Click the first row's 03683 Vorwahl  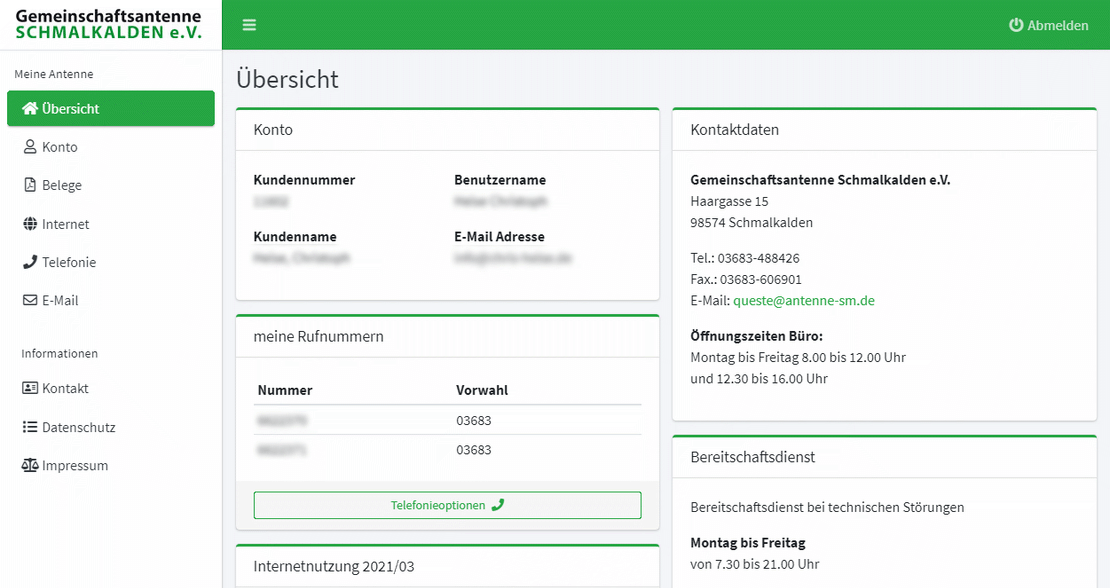[x=474, y=420]
